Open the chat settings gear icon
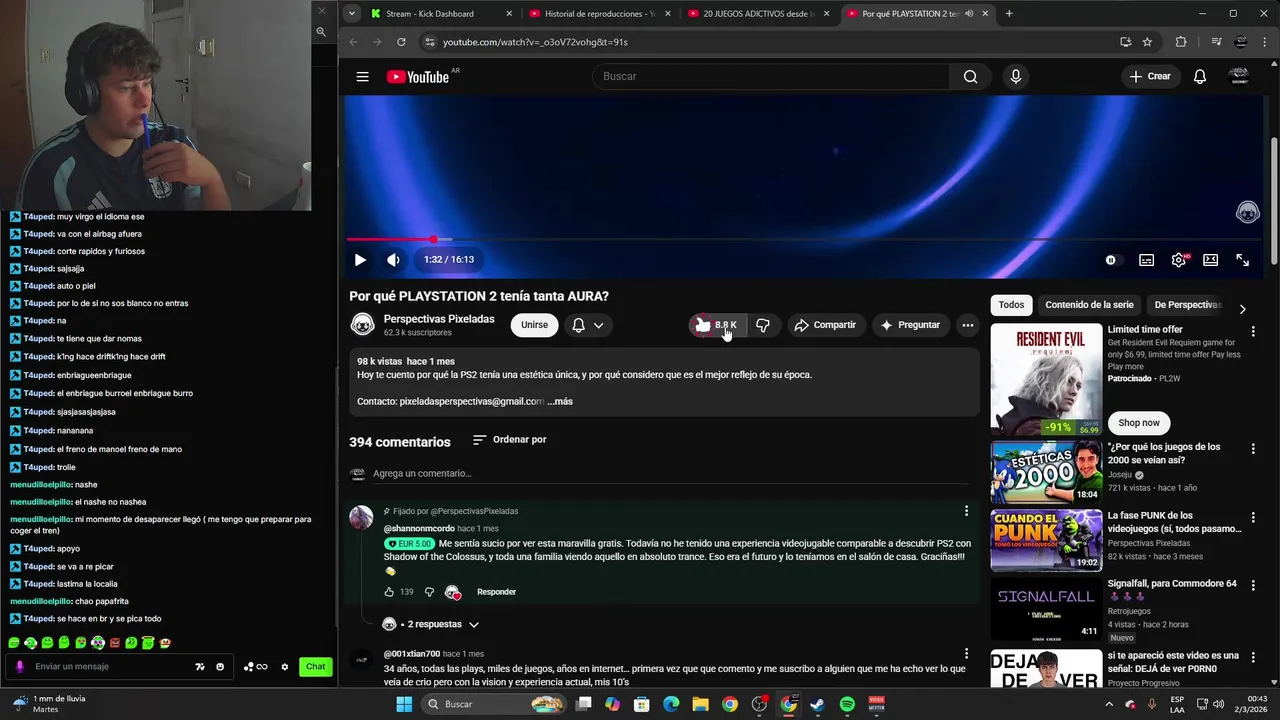Screen dimensions: 1280x720 click(x=284, y=667)
